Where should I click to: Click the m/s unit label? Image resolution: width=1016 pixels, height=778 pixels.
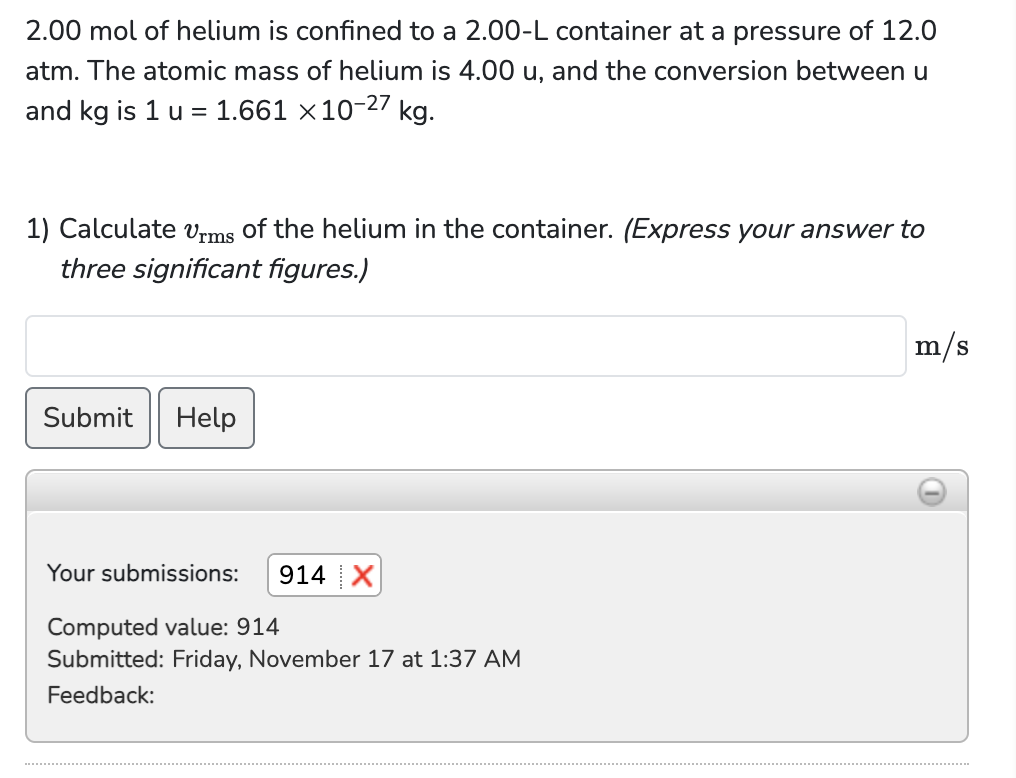942,345
